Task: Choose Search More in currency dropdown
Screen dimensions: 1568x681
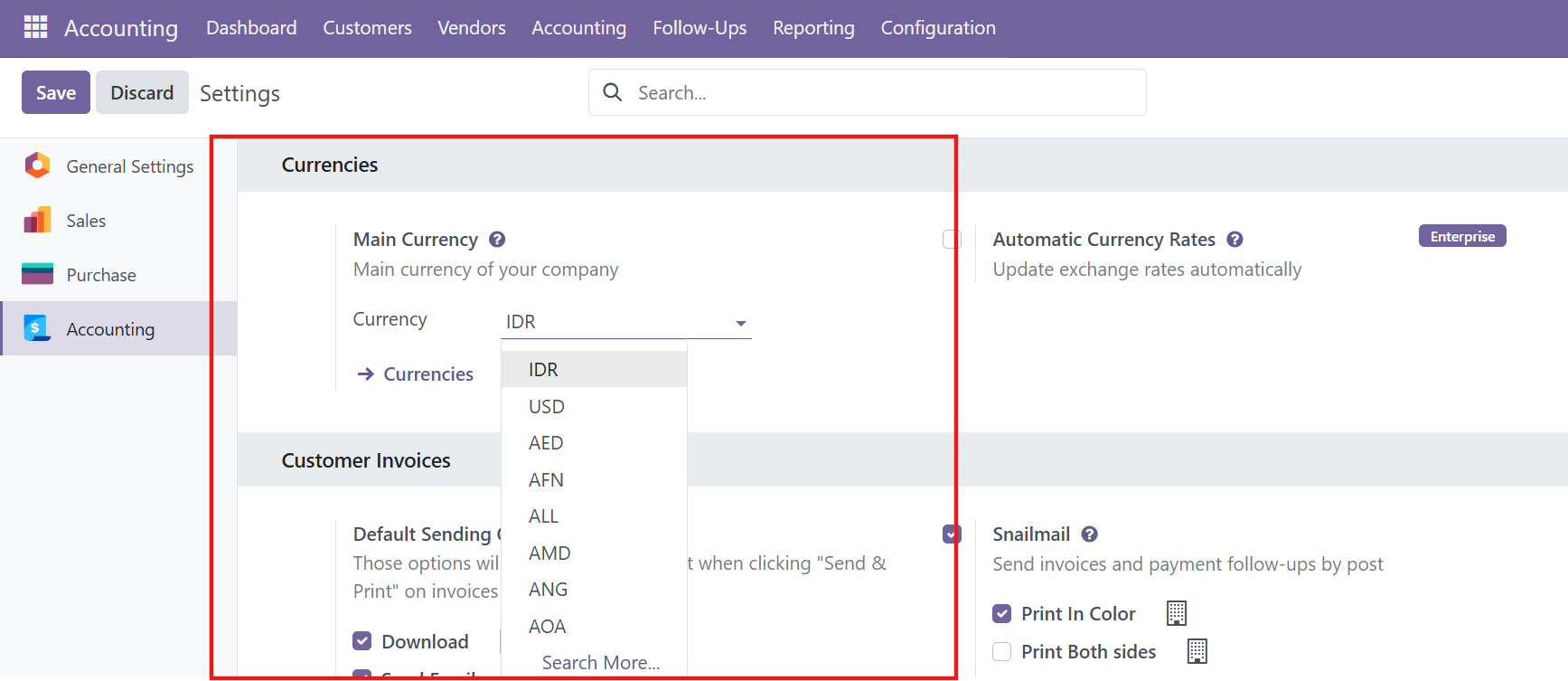Action: (x=600, y=663)
